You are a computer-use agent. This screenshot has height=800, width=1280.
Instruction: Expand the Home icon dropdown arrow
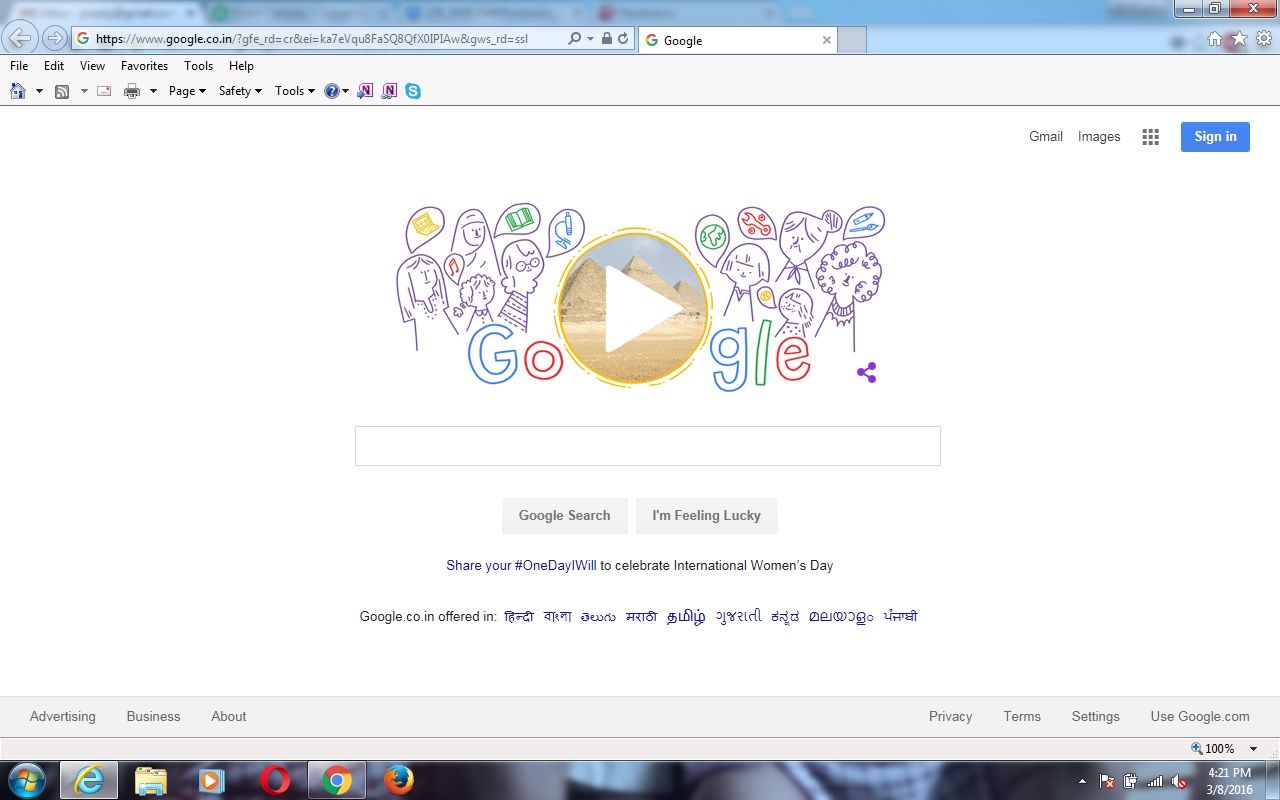pos(40,91)
